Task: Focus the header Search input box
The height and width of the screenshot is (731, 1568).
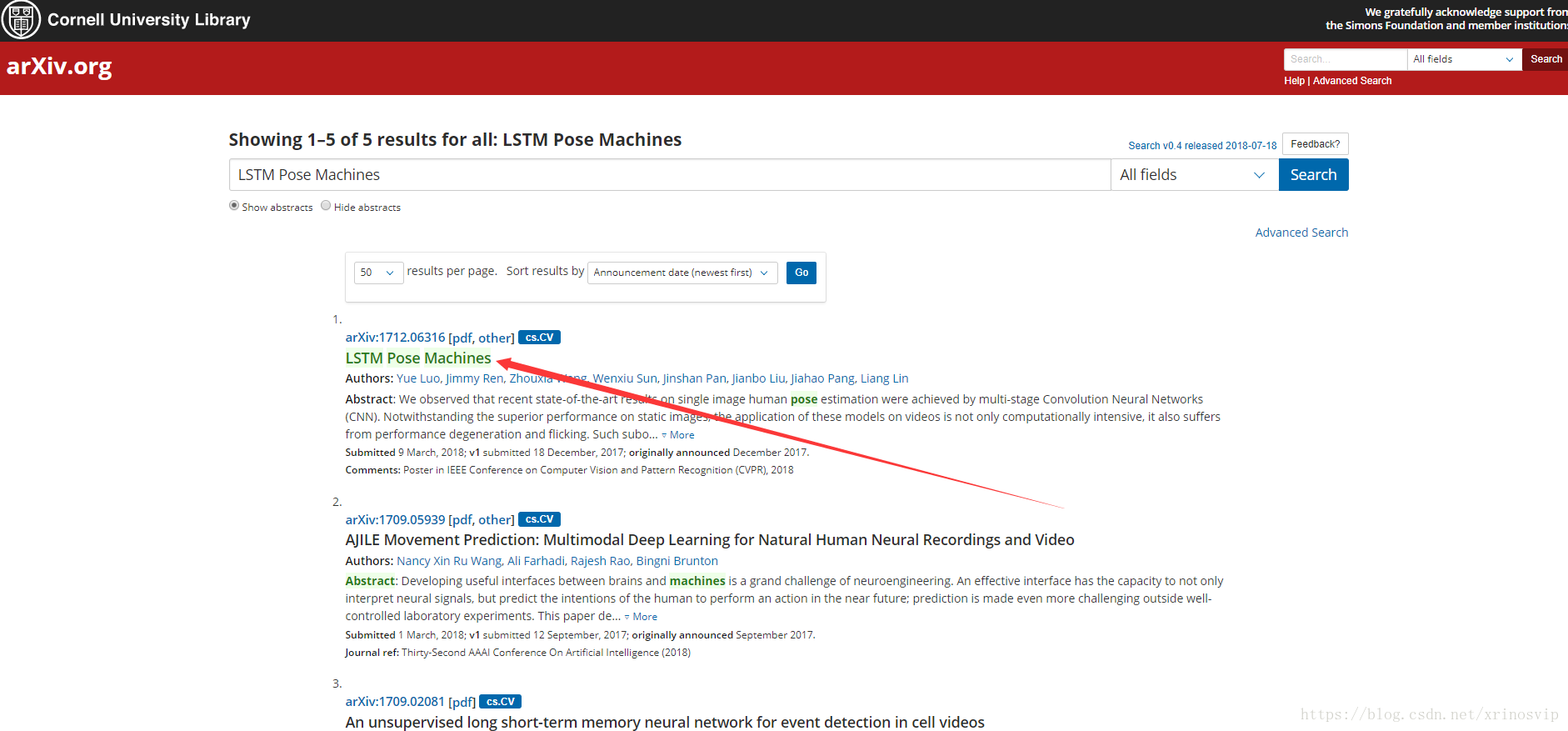Action: [1345, 59]
